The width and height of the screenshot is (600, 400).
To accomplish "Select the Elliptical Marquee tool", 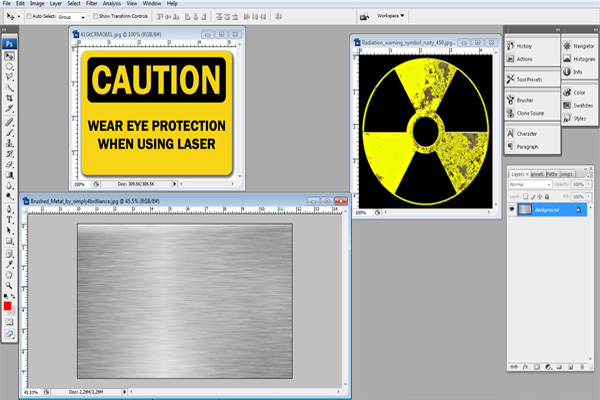I will 9,67.
